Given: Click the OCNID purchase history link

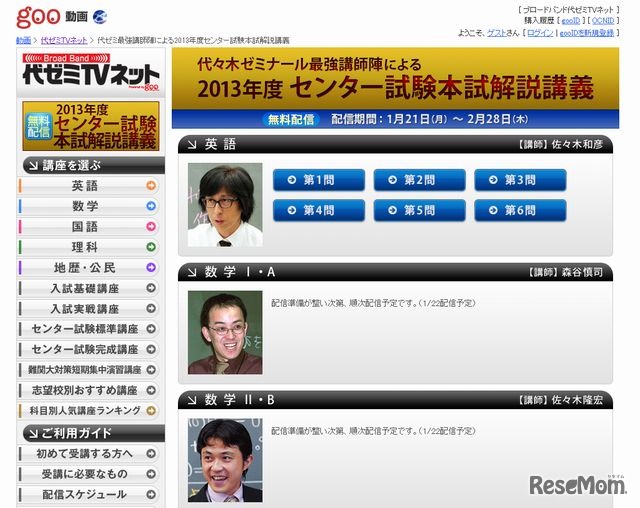Looking at the screenshot, I should click(603, 20).
